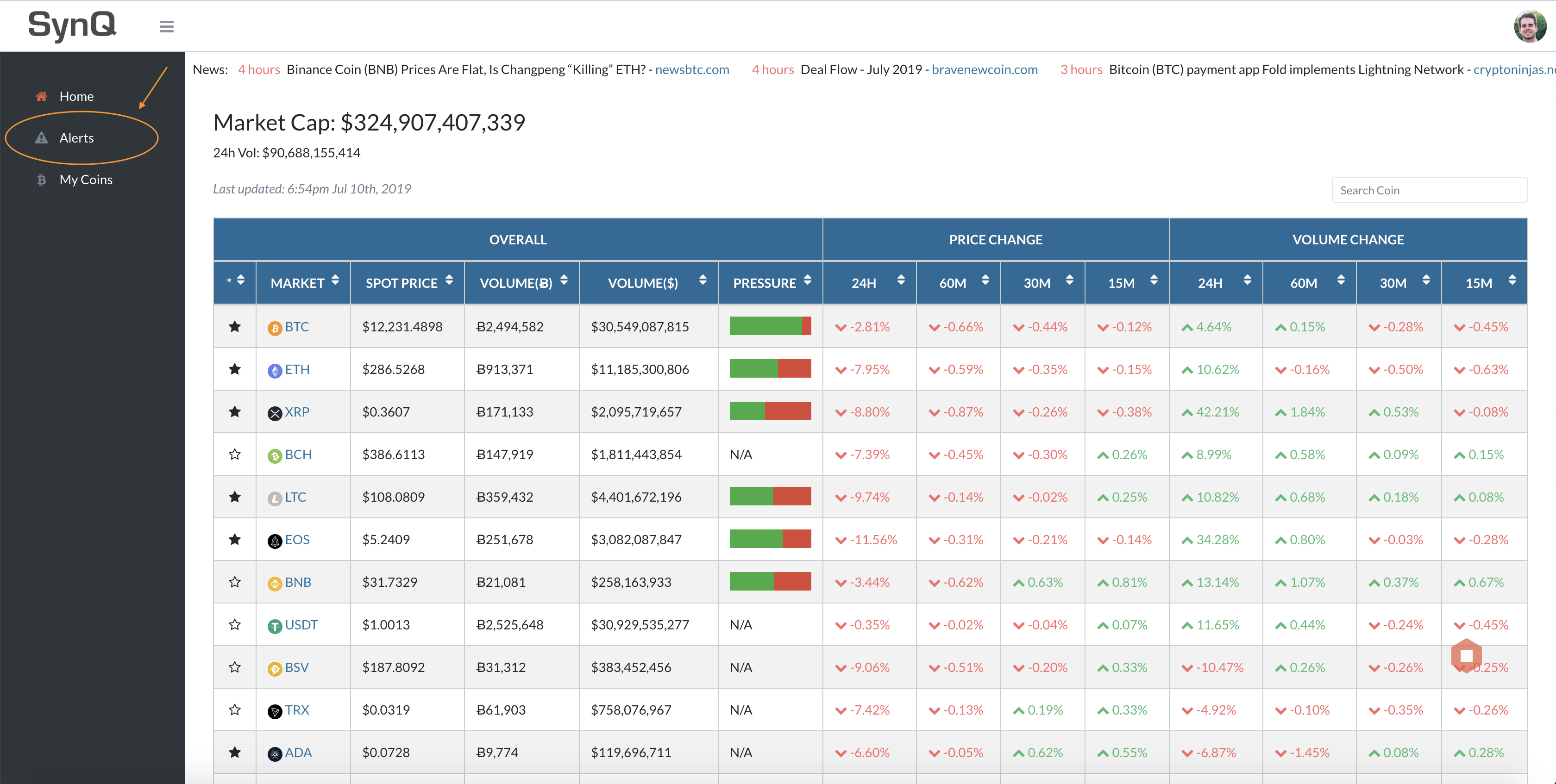The height and width of the screenshot is (784, 1556).
Task: Toggle the ADA favorite star
Action: click(235, 752)
